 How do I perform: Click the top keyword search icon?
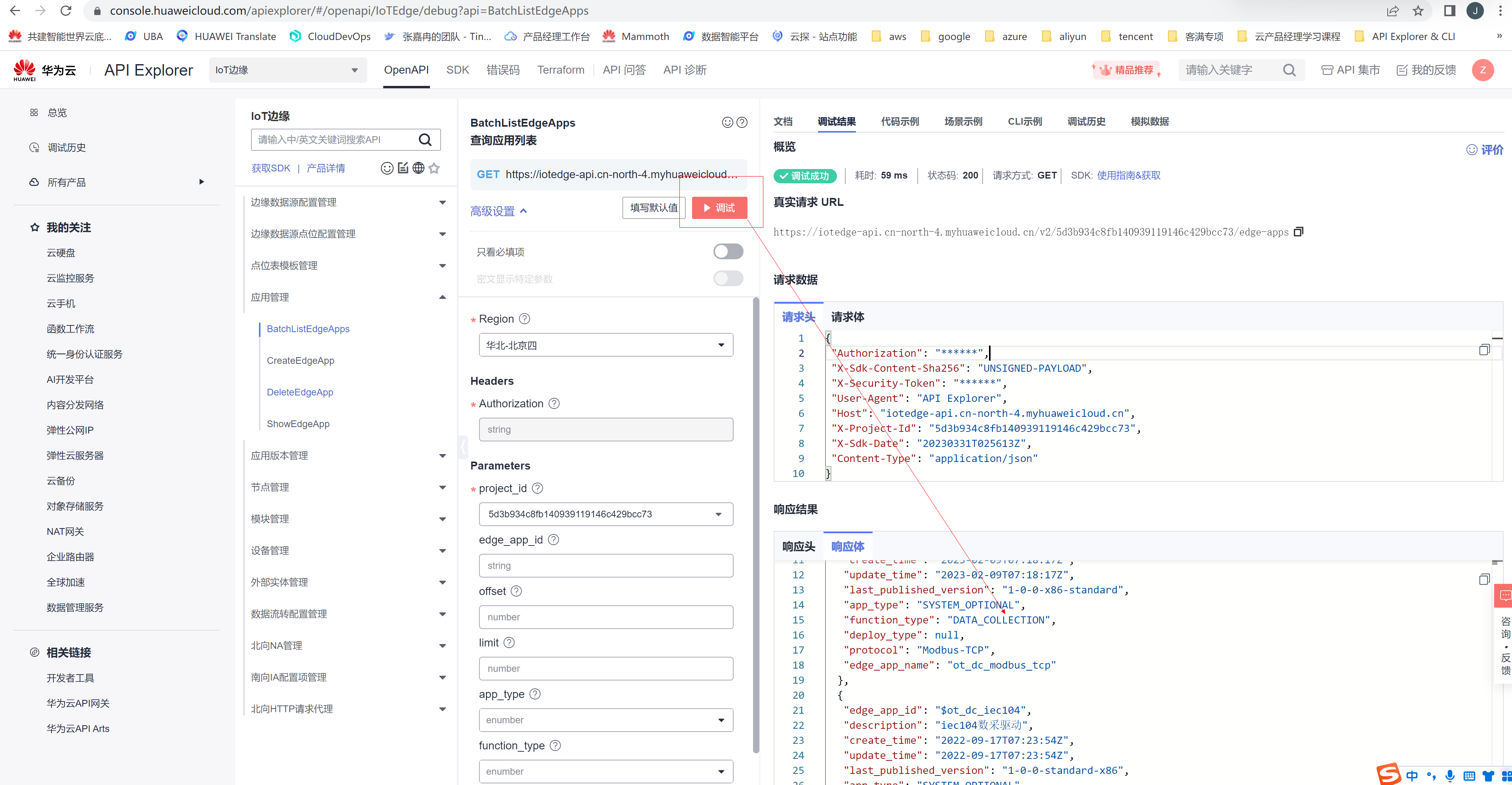(1288, 70)
